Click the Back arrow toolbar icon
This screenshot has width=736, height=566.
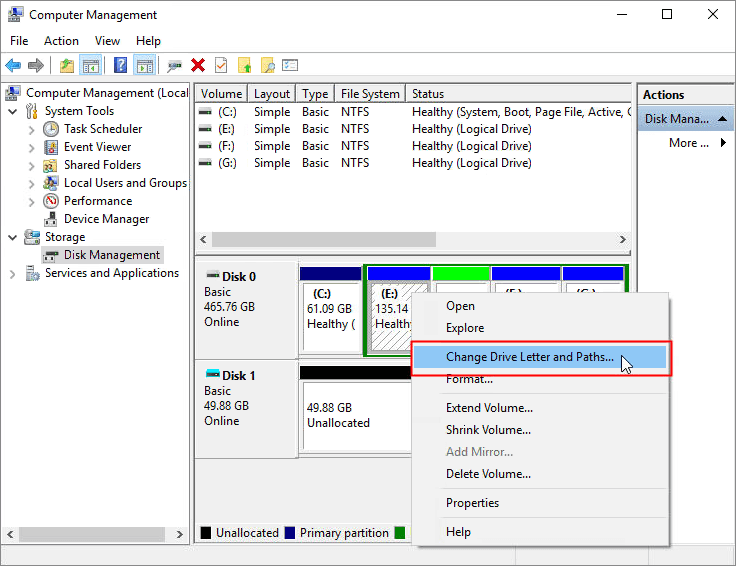[x=13, y=65]
